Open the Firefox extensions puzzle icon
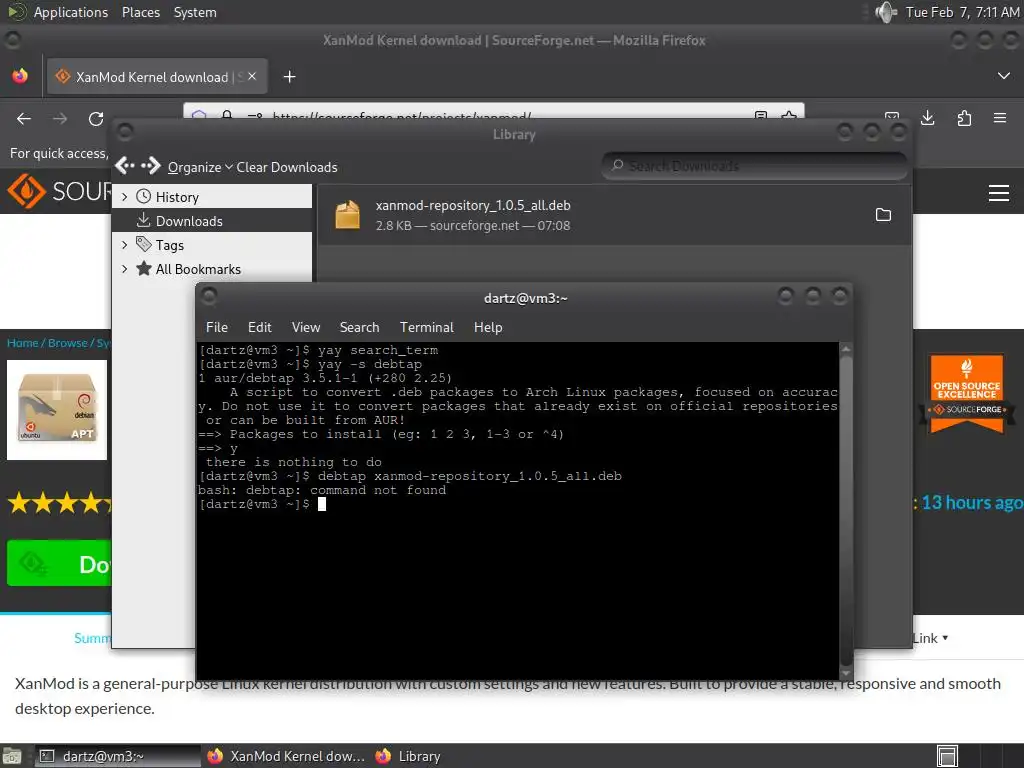Screen dimensions: 1024x768 (x=964, y=118)
